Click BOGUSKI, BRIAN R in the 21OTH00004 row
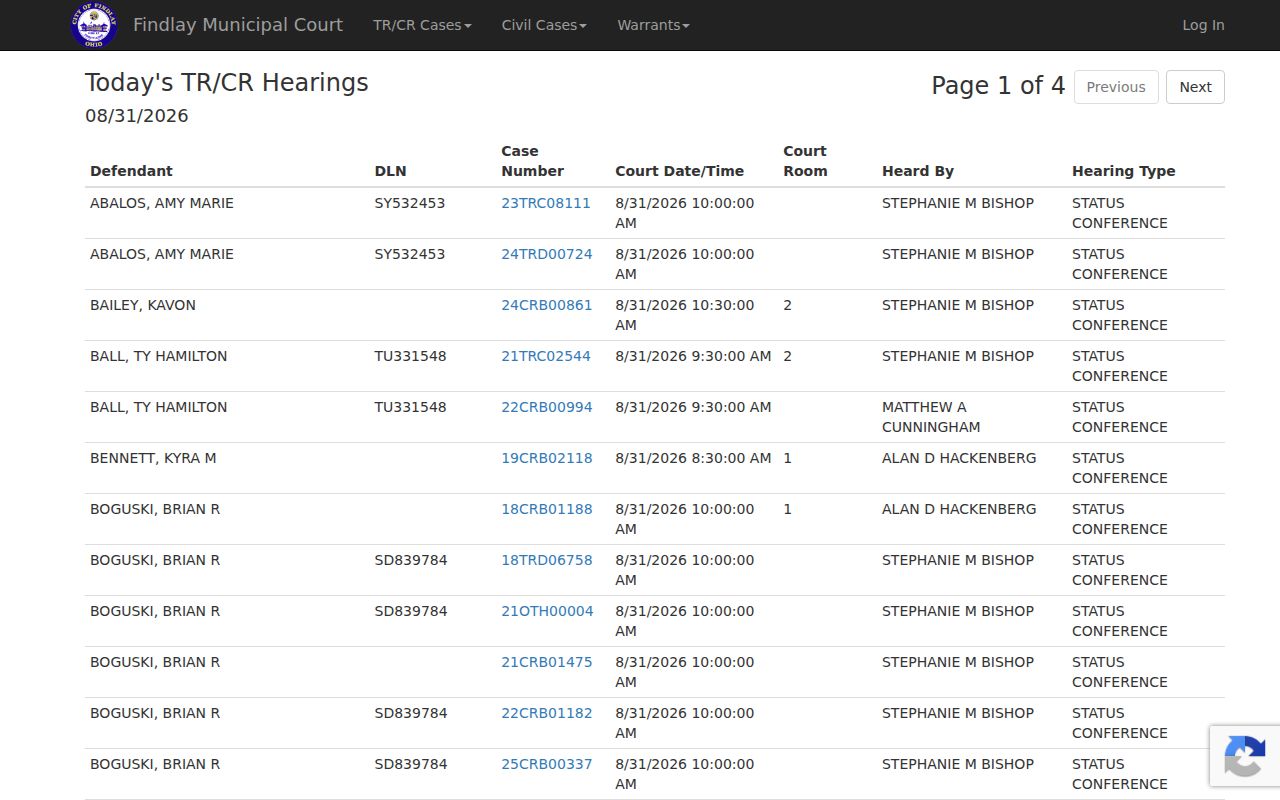This screenshot has height=800, width=1280. [155, 611]
